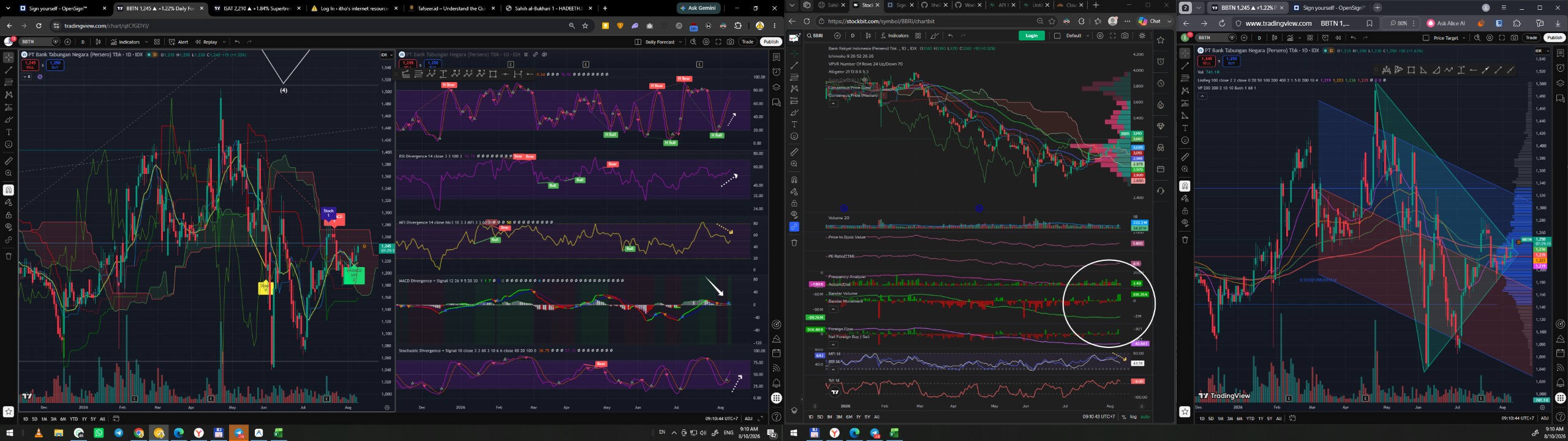Image resolution: width=1568 pixels, height=441 pixels.
Task: Click Trade button in right TradingView window
Action: [1531, 37]
